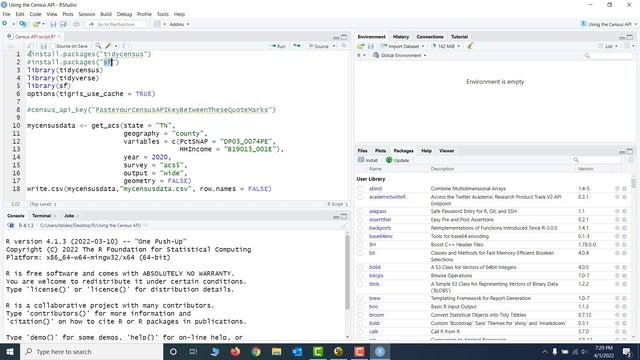Maximize the Environment pane

pyautogui.click(x=630, y=37)
